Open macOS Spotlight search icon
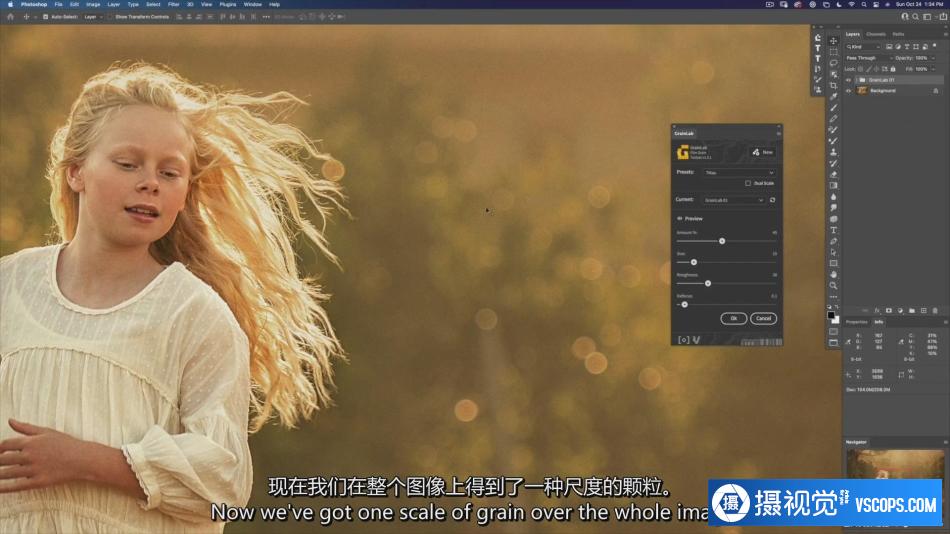Screen dimensions: 950x534 pos(864,4)
